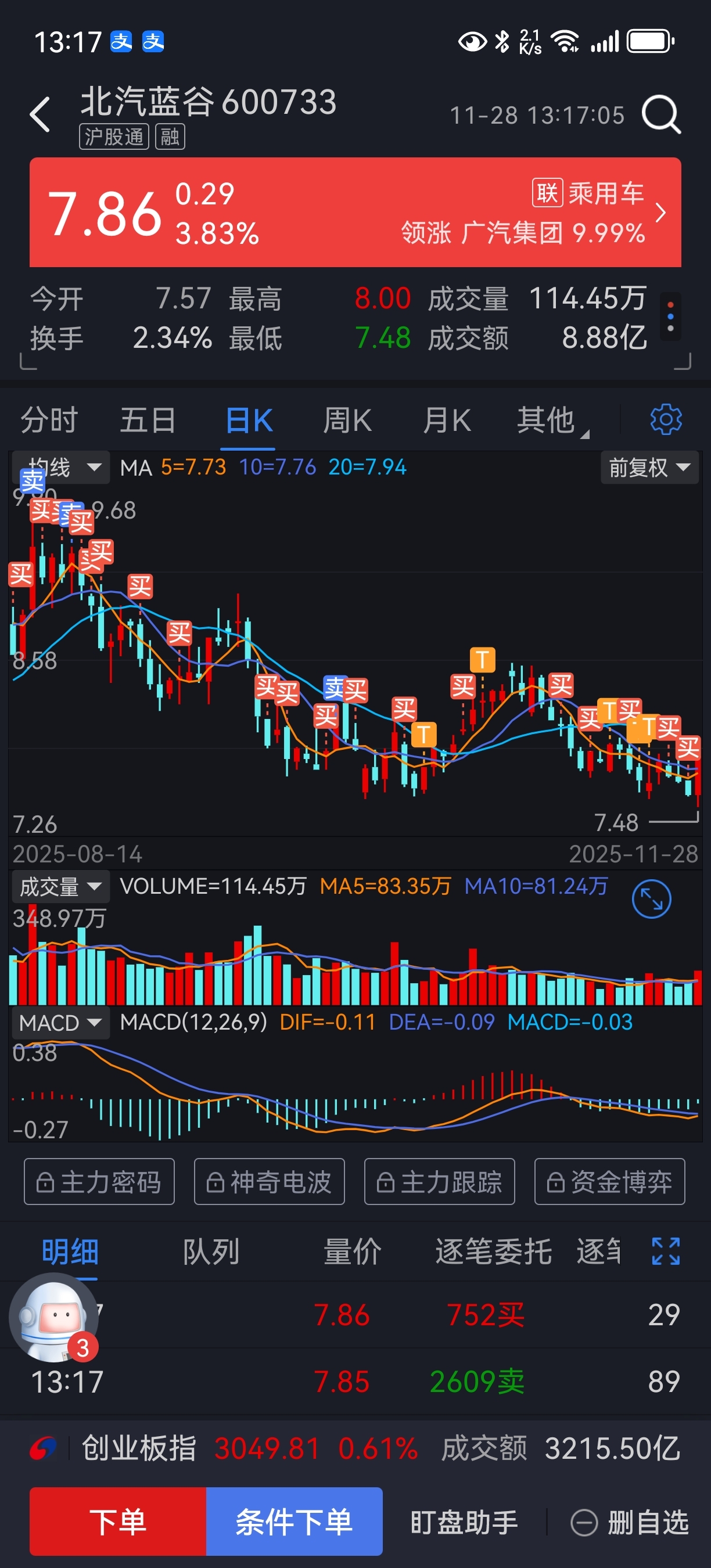The width and height of the screenshot is (711, 1568).
Task: Tap the red 下单 order button
Action: pyautogui.click(x=118, y=1521)
